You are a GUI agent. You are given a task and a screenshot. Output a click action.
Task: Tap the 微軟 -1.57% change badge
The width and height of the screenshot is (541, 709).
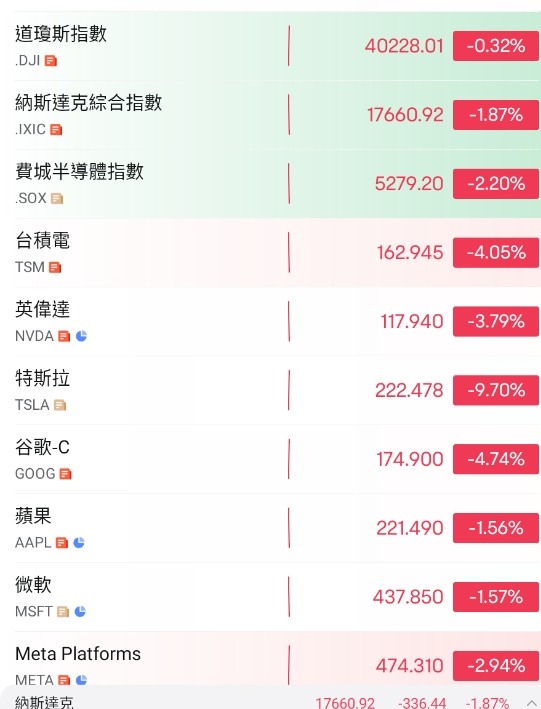496,597
